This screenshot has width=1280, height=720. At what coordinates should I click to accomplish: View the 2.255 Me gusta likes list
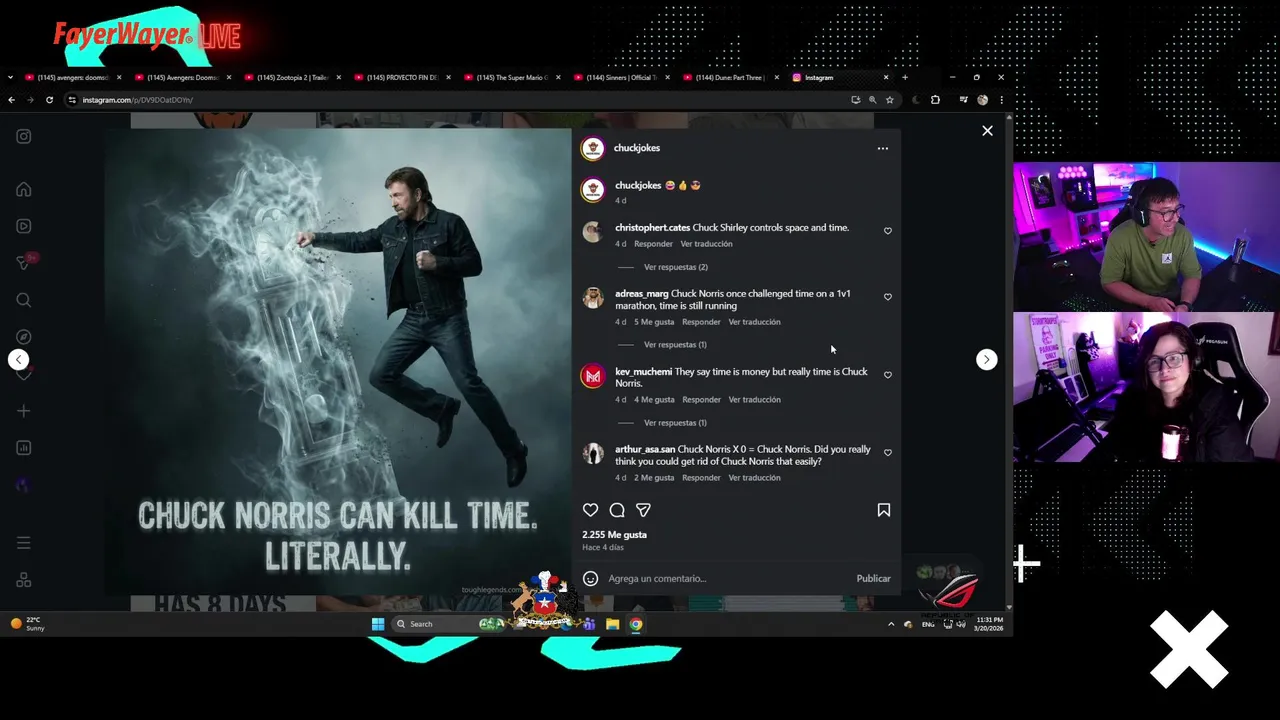[x=614, y=535]
